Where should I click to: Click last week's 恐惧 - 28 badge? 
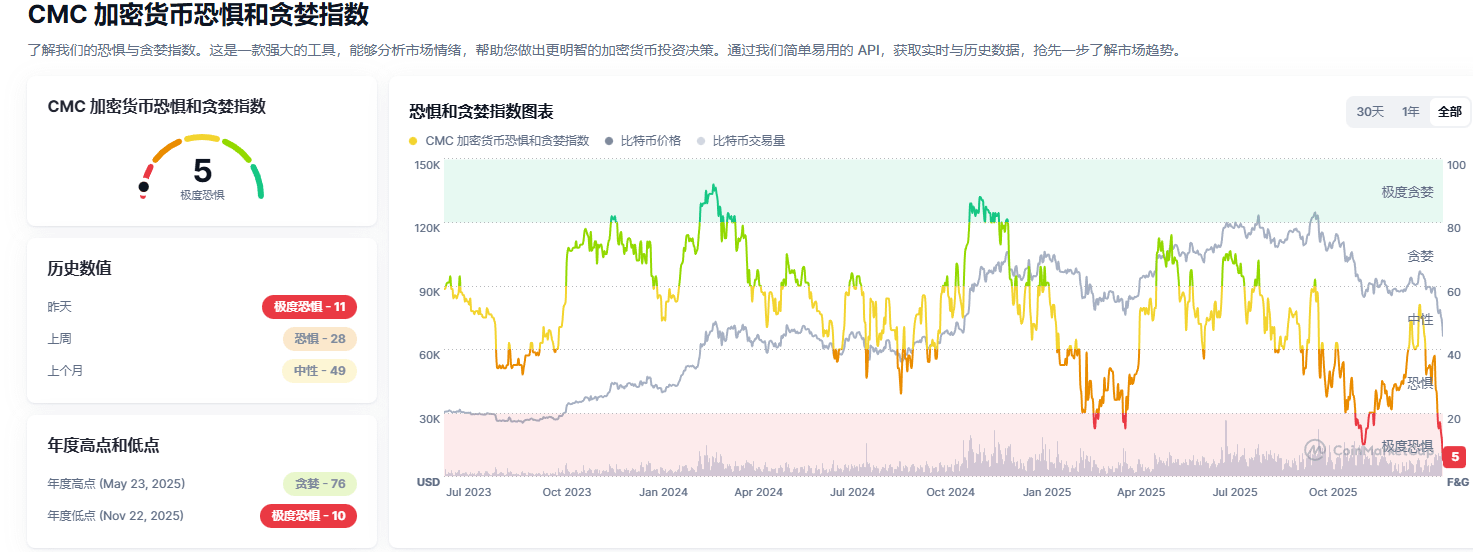point(319,339)
